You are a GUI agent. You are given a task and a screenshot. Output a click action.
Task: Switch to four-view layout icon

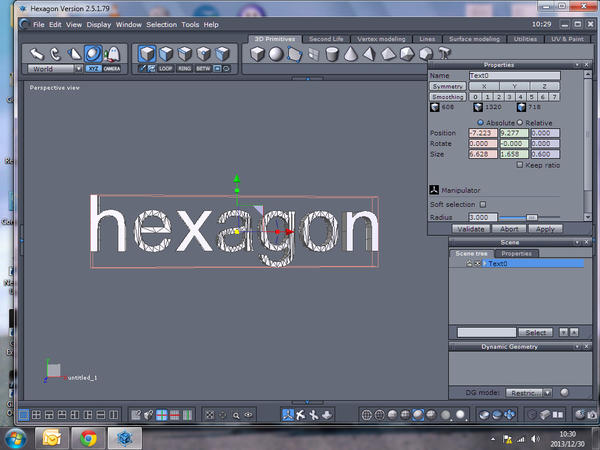click(36, 415)
